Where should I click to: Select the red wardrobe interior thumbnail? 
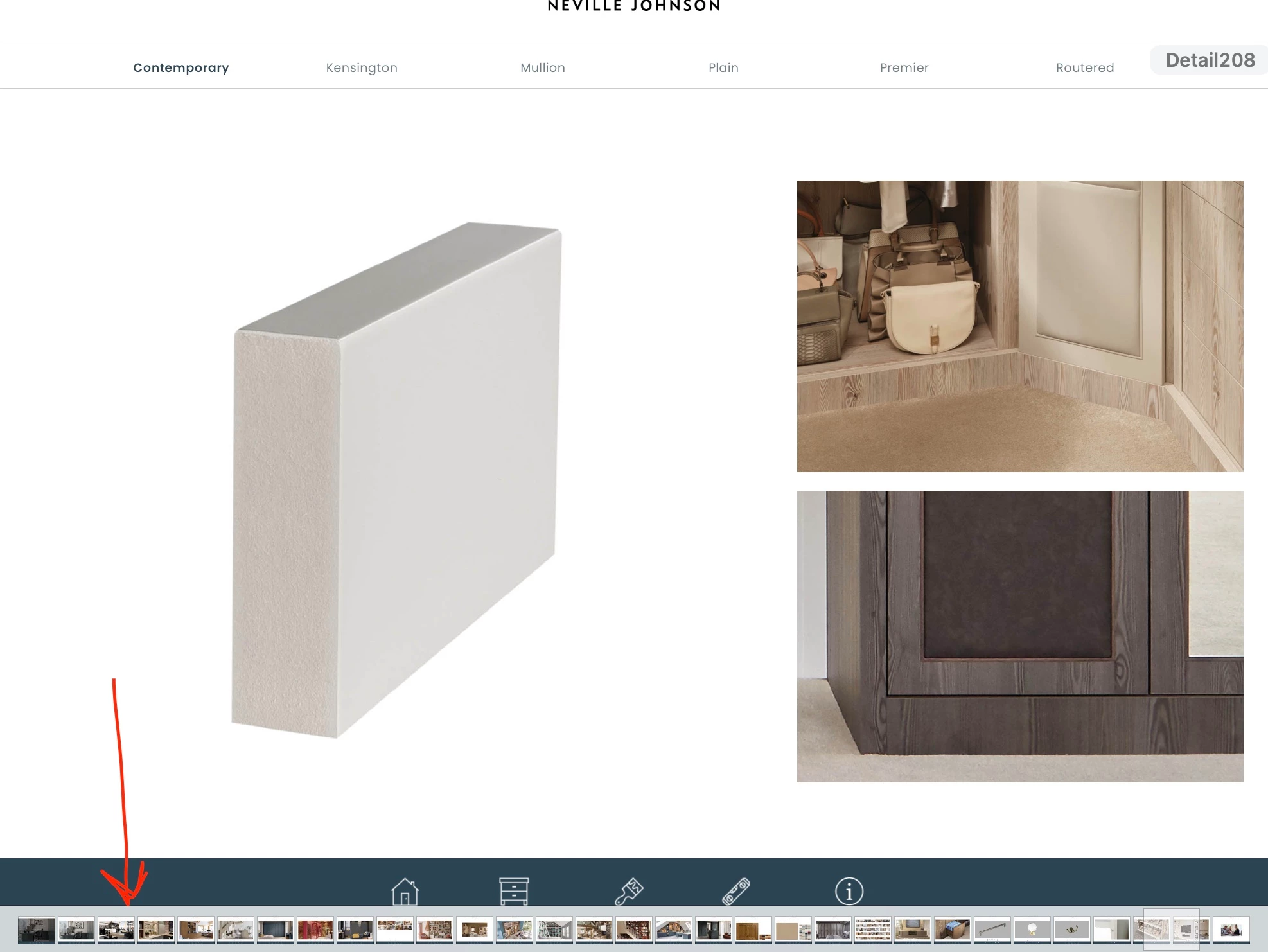click(315, 930)
